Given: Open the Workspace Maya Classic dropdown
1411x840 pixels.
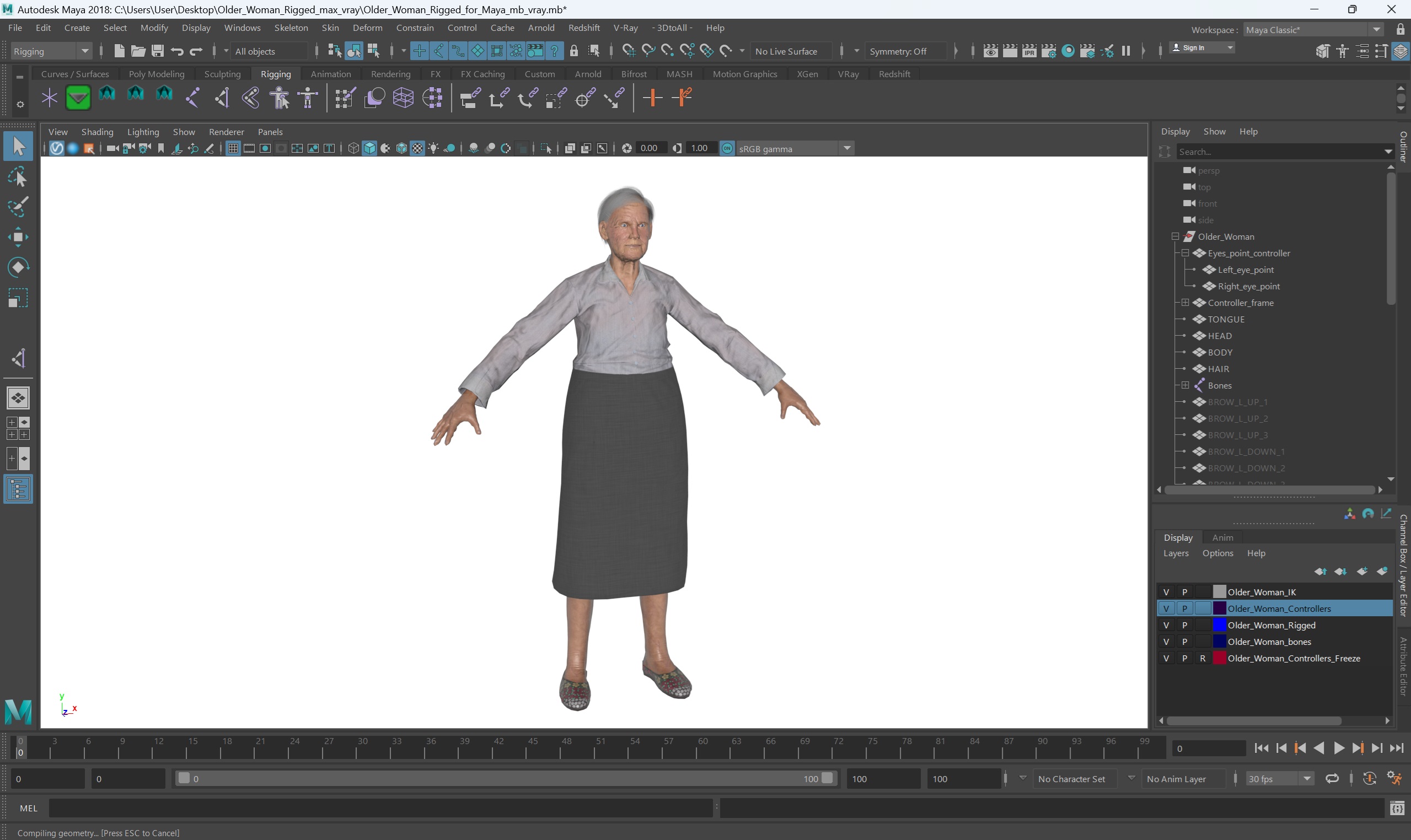Looking at the screenshot, I should coord(1313,29).
